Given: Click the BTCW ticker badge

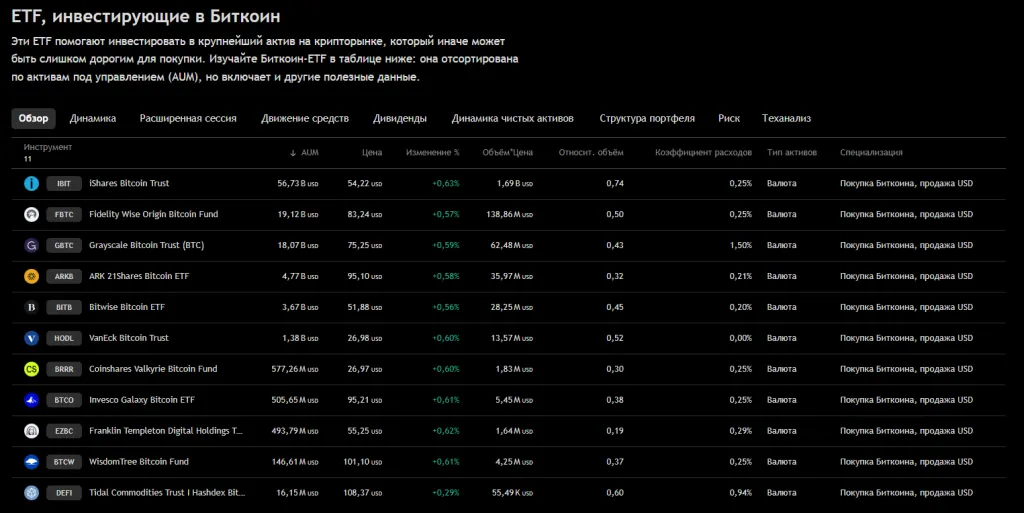Looking at the screenshot, I should (x=64, y=461).
